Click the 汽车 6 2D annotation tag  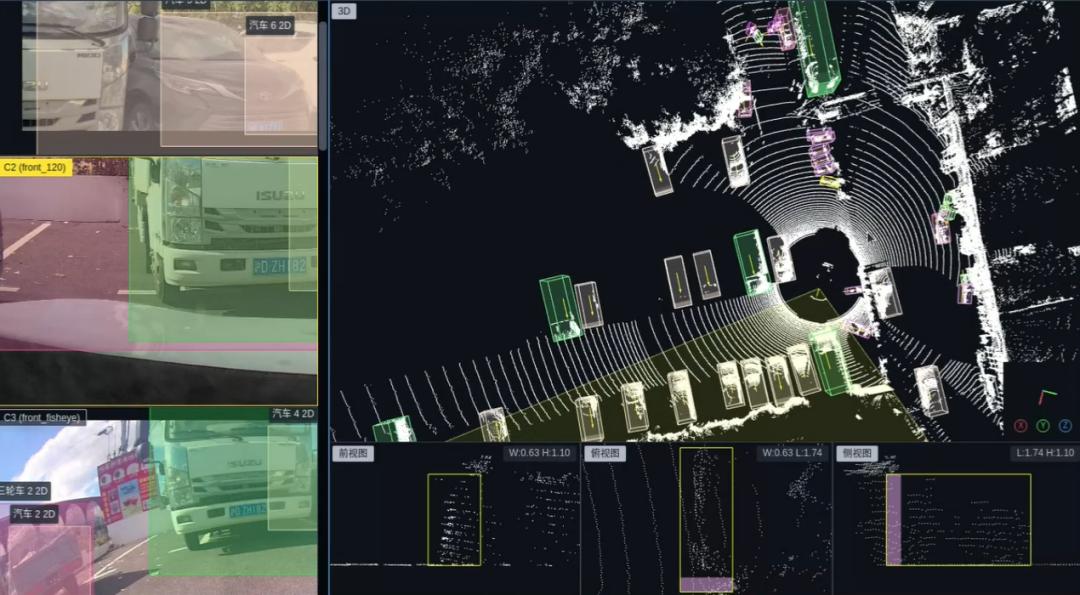click(x=271, y=25)
